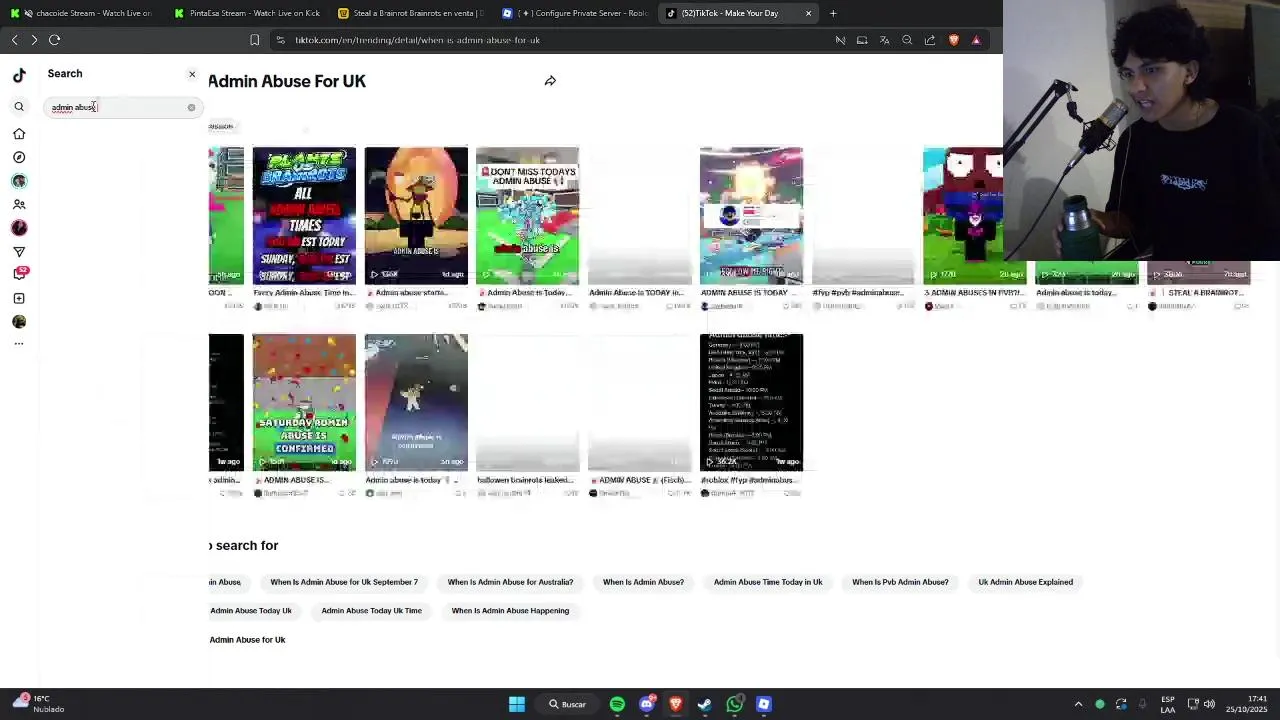Open the Brave Rewards triangle icon
Image resolution: width=1280 pixels, height=720 pixels.
(976, 40)
